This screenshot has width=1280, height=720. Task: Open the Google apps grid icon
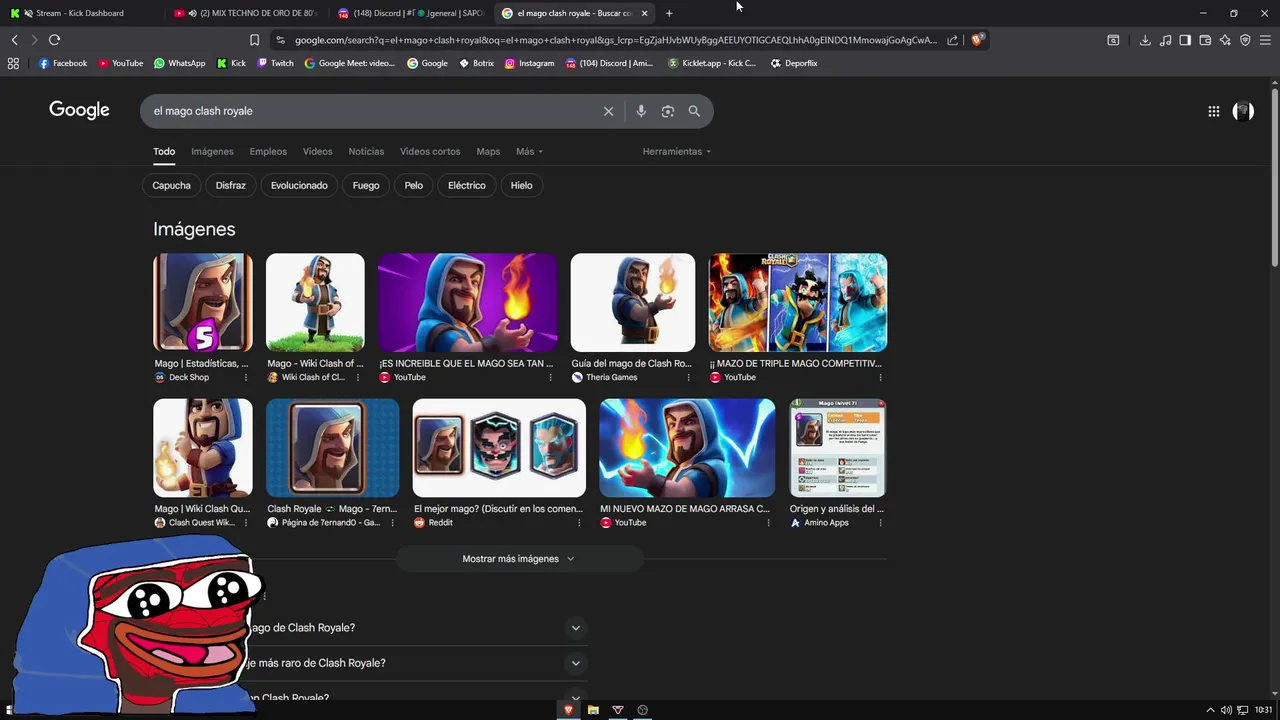(1214, 111)
